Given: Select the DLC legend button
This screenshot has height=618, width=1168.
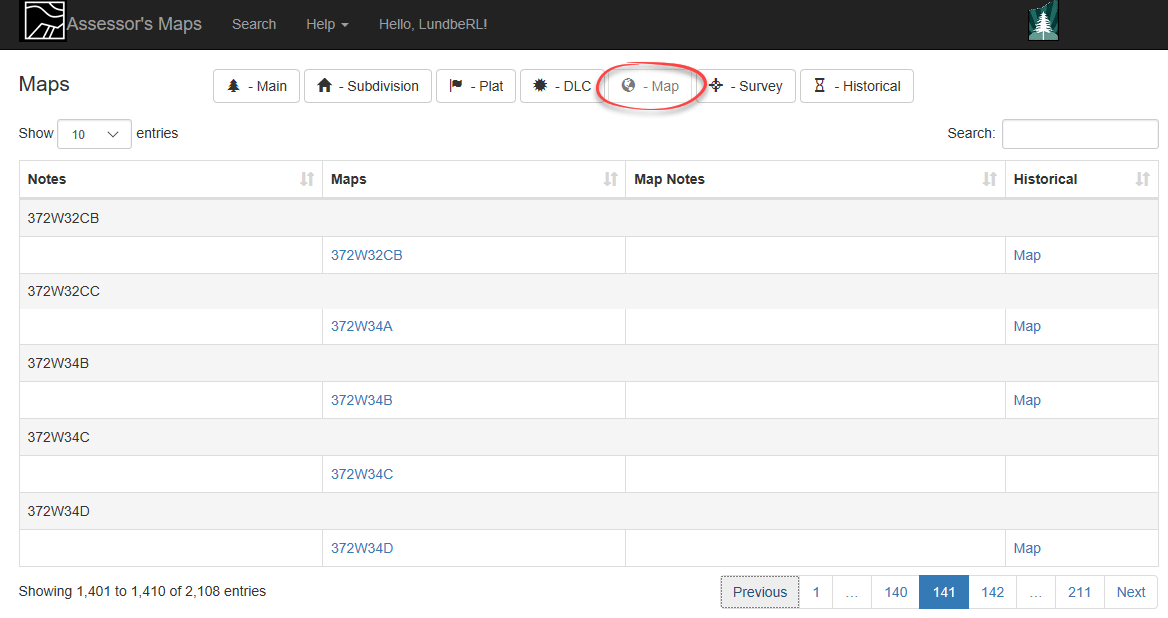Looking at the screenshot, I should click(562, 86).
